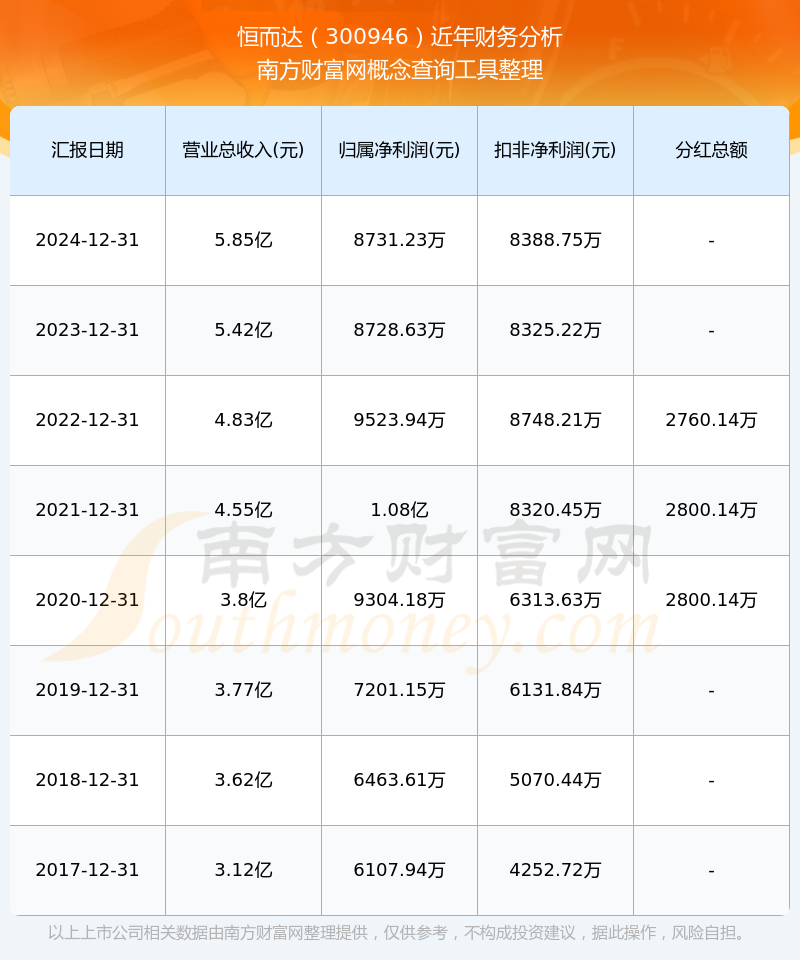
Task: Select the 营业总收入(元) column header
Action: [x=243, y=150]
